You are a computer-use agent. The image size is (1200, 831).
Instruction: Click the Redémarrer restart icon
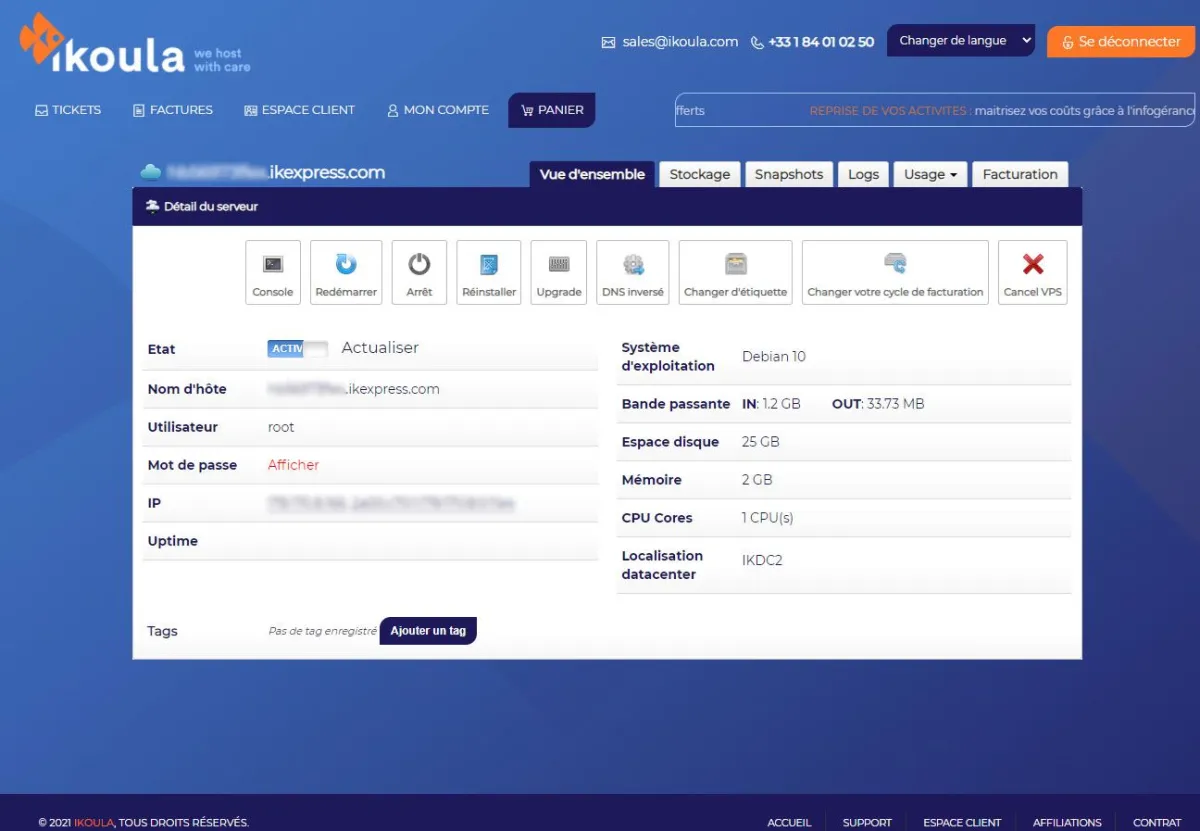346,264
